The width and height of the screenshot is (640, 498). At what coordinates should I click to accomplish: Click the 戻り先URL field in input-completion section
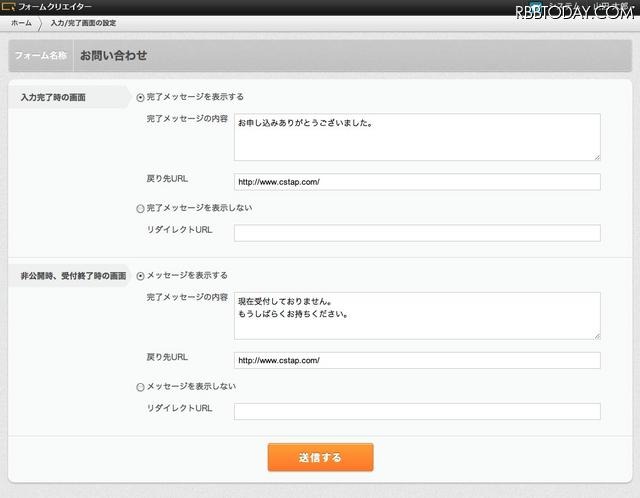click(x=416, y=182)
